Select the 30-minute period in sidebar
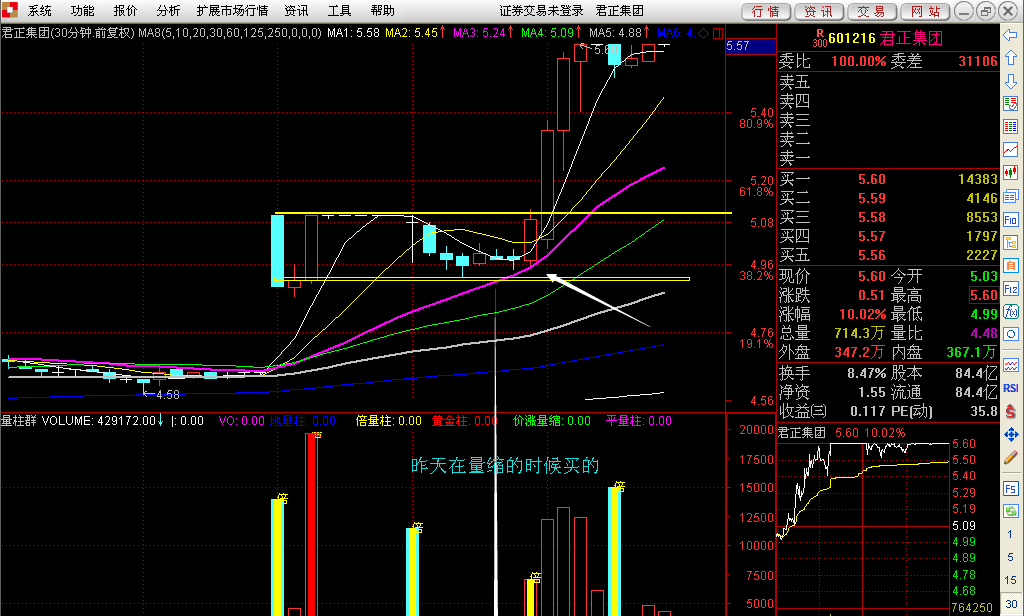Screen dimensions: 1024x616 pos(1010,604)
